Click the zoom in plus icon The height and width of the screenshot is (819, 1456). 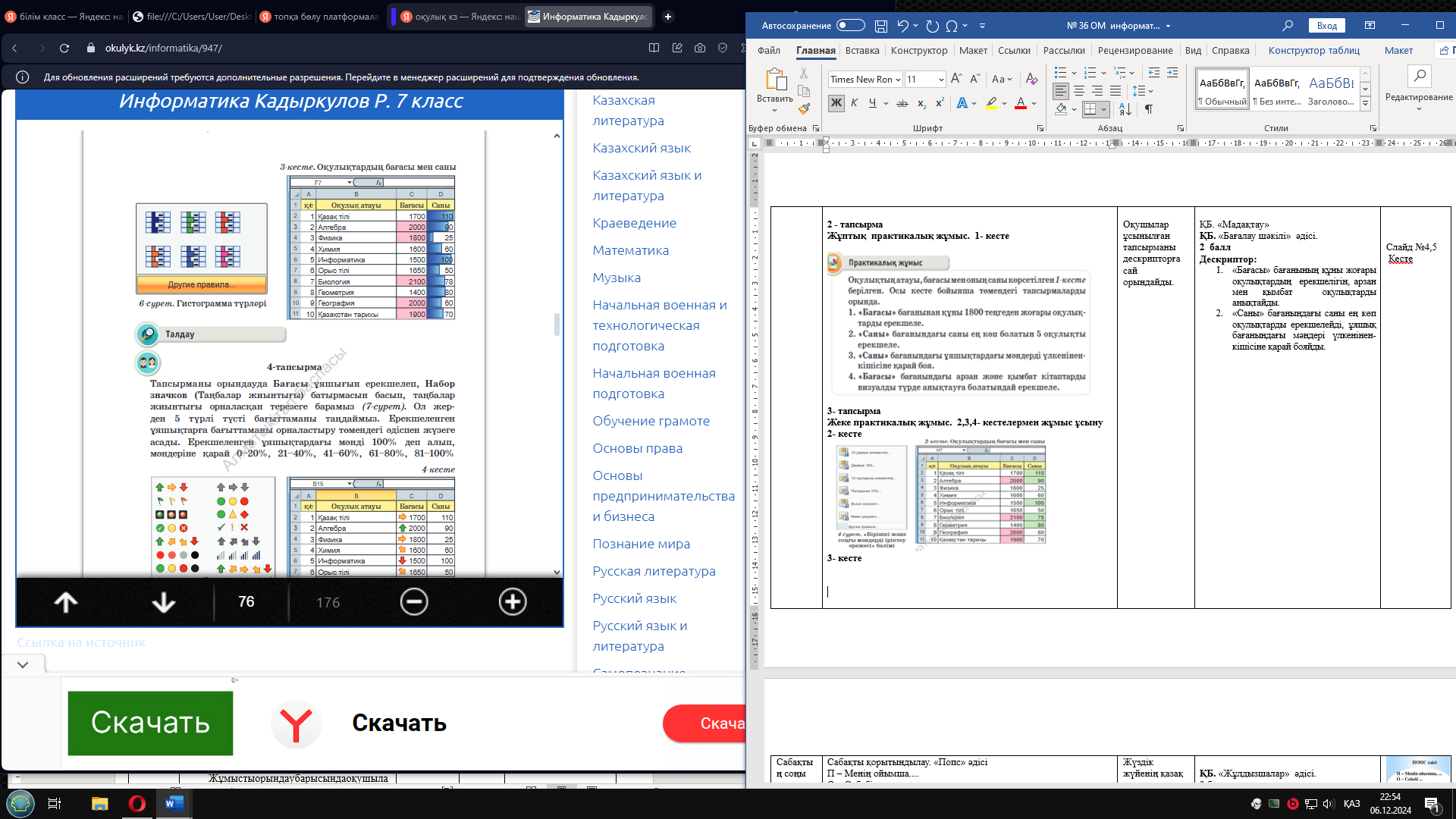pos(513,602)
